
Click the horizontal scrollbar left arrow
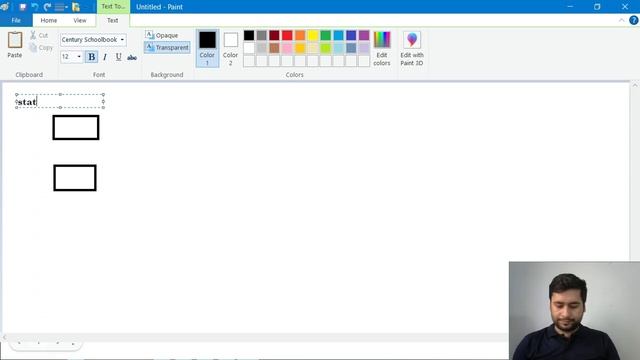(4, 337)
